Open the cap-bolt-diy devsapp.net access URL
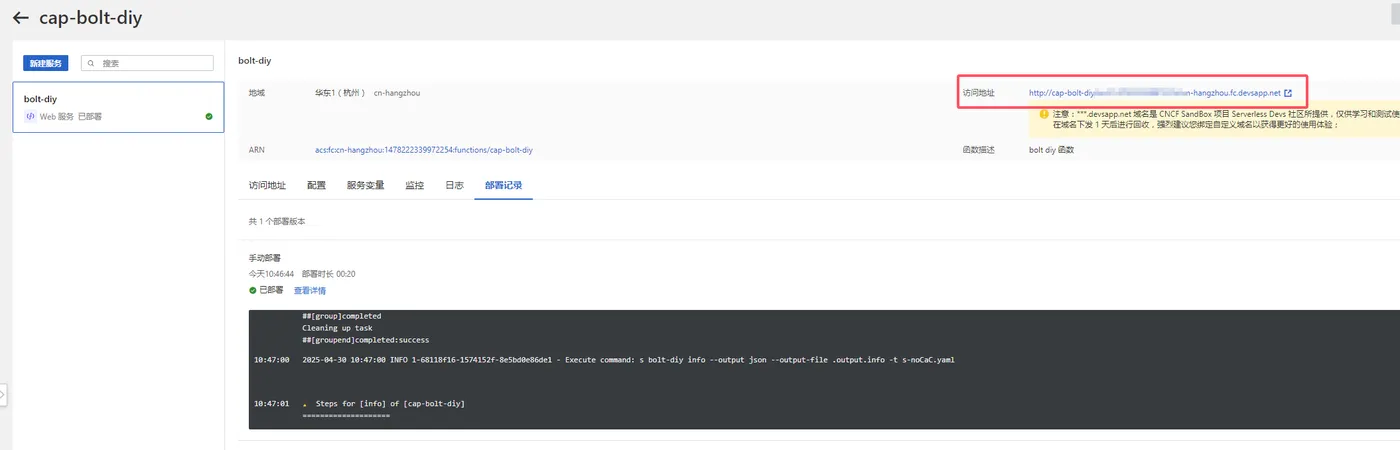1400x450 pixels. click(x=1154, y=93)
